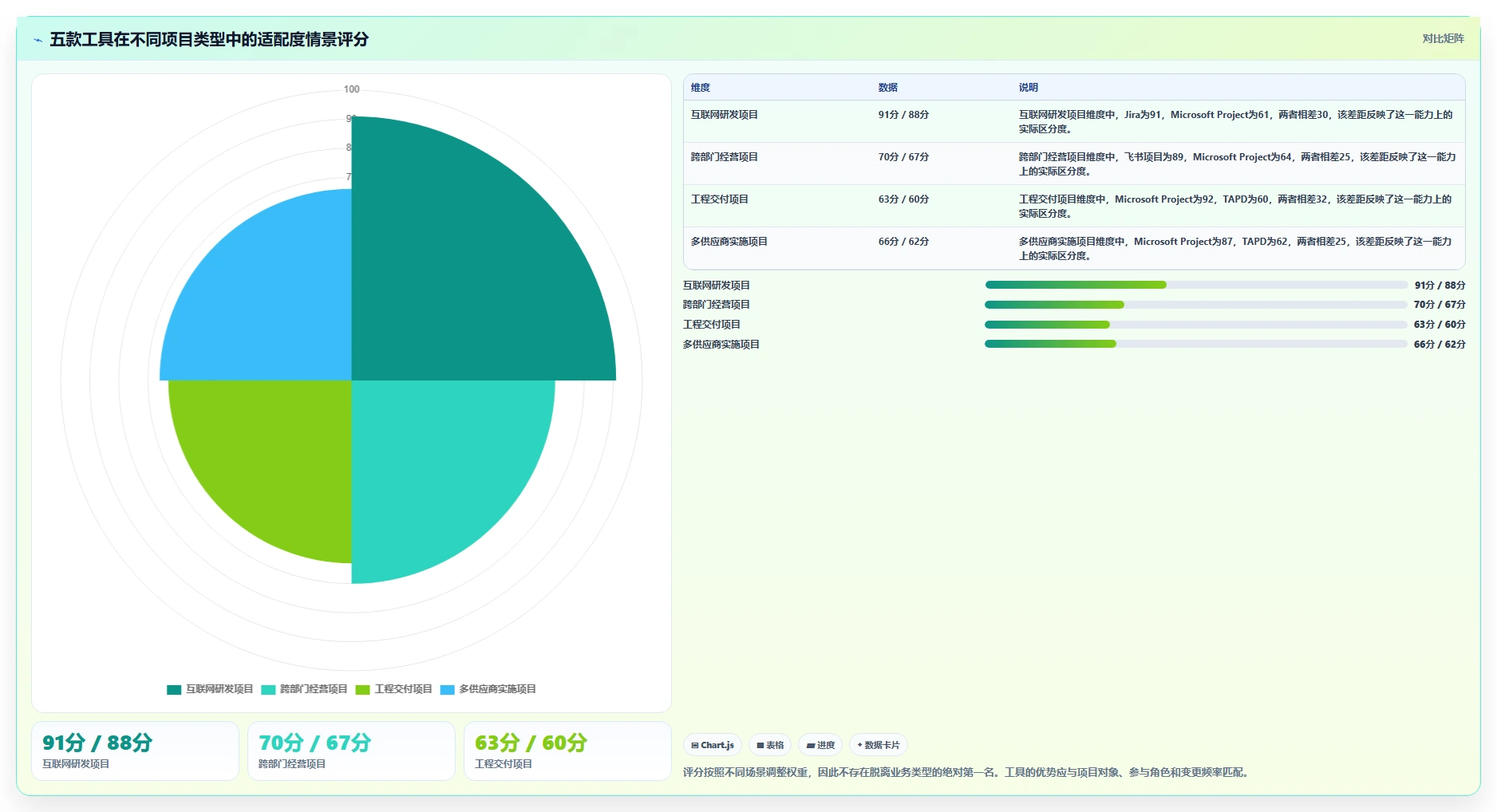Click the small icon before the page title
Image resolution: width=1497 pixels, height=812 pixels.
pos(38,40)
